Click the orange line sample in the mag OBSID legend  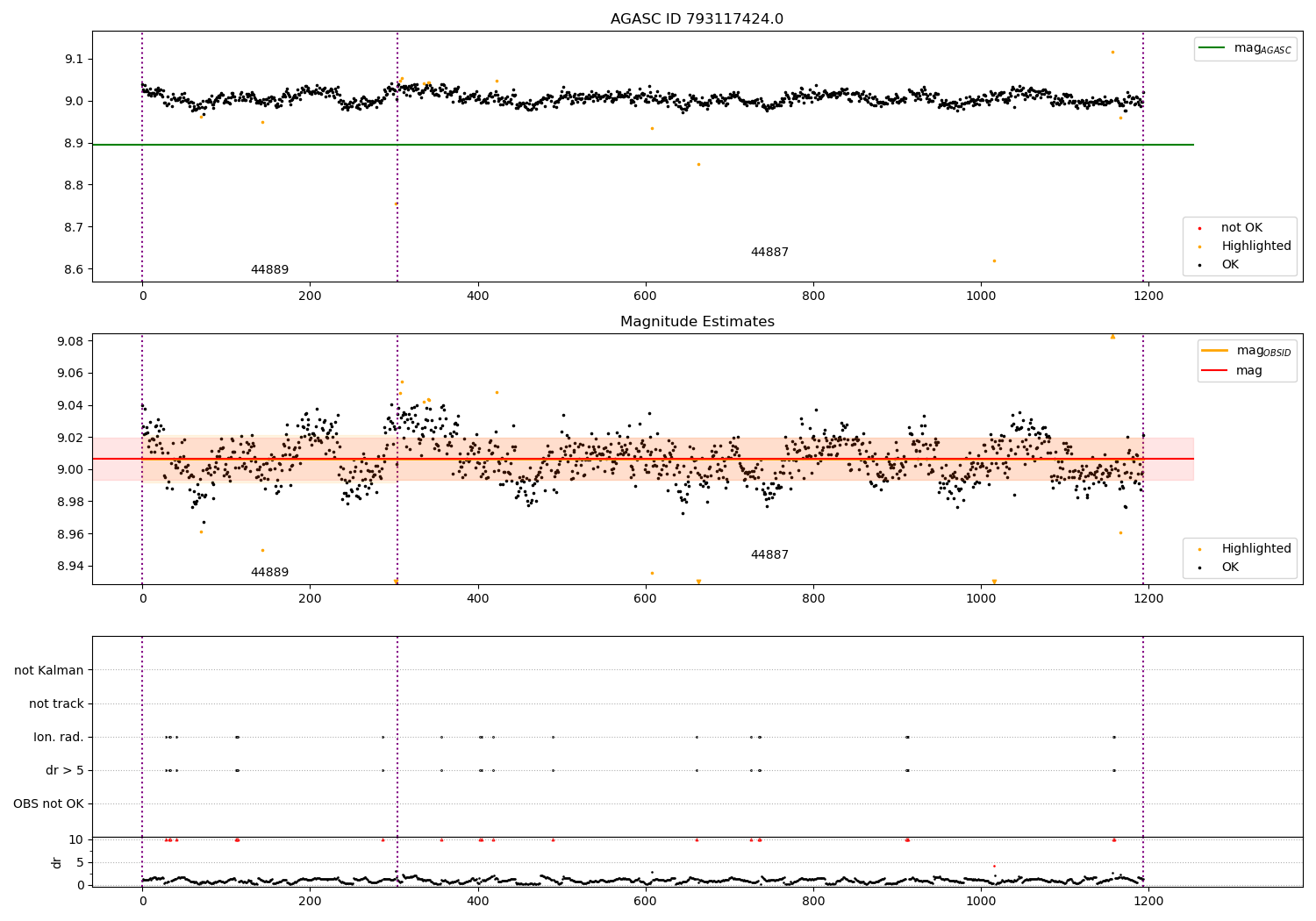(1215, 351)
